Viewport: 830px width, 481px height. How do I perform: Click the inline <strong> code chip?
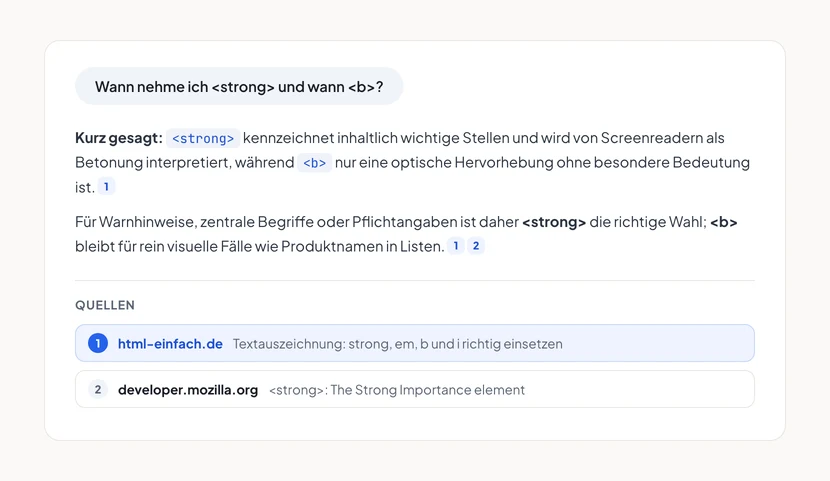point(203,139)
